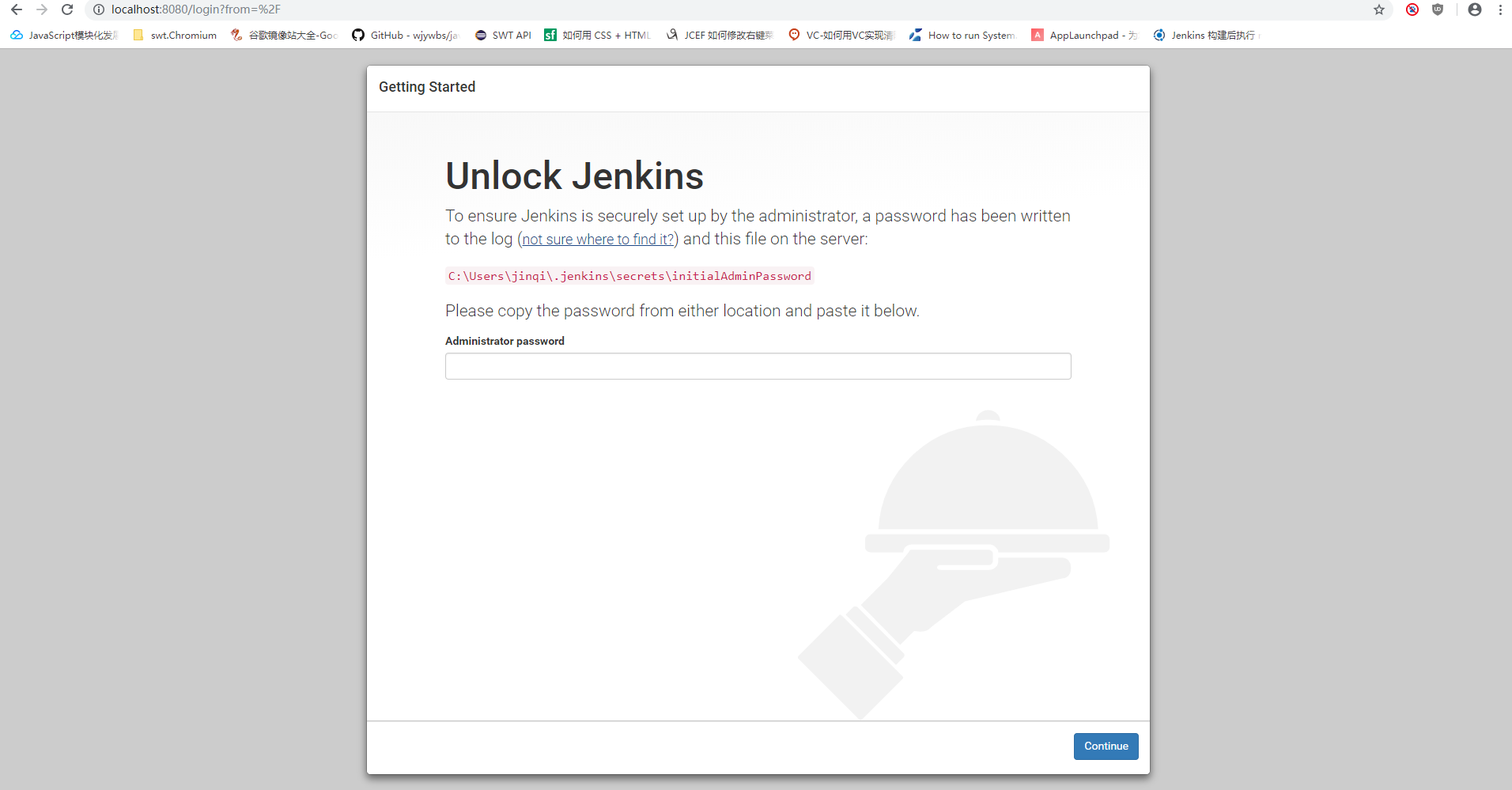This screenshot has height=790, width=1512.
Task: Click the browser forward arrow
Action: pyautogui.click(x=42, y=9)
